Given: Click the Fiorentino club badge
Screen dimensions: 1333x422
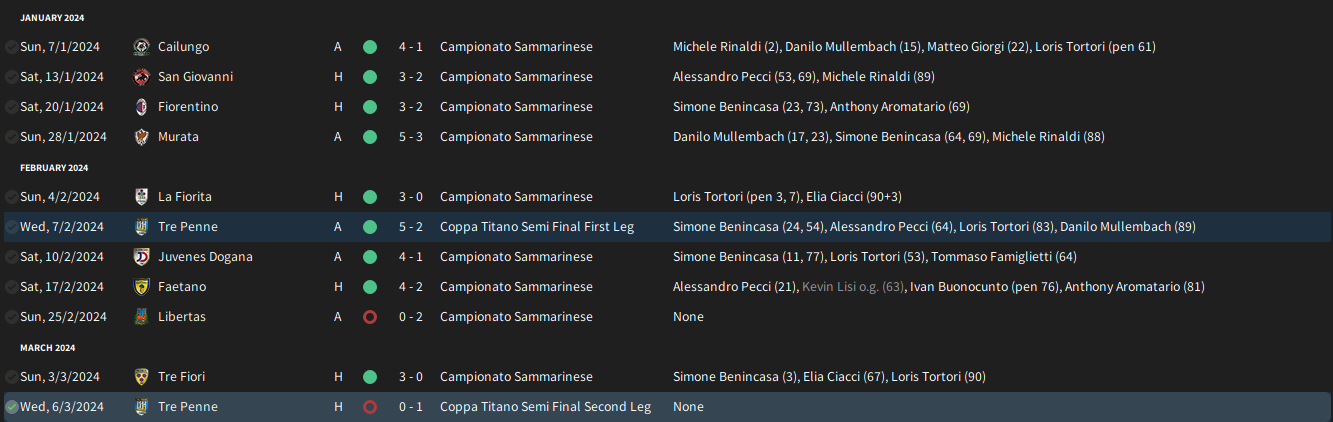Looking at the screenshot, I should pos(141,107).
